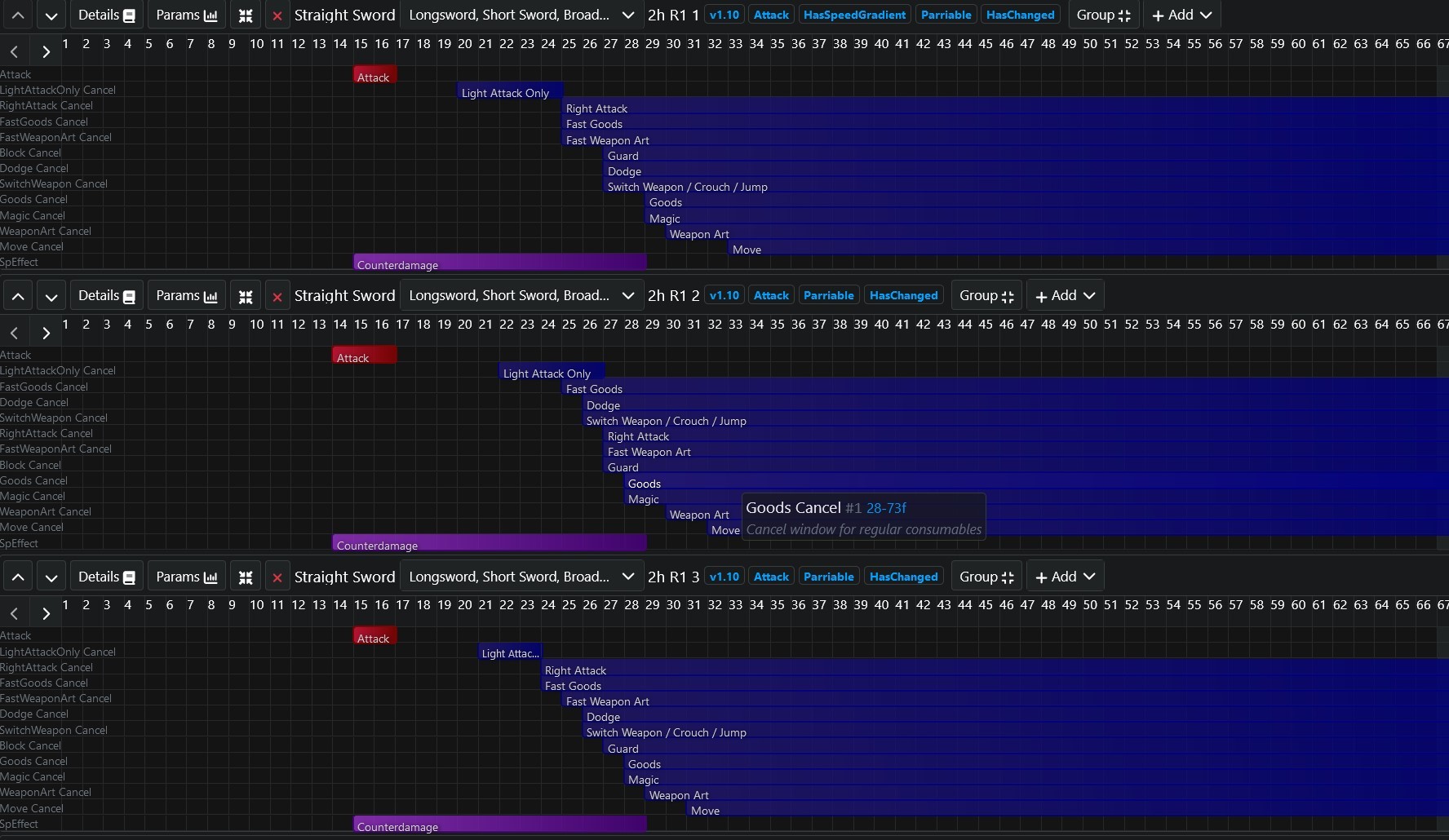Screen dimensions: 1449x840
Task: Select red Attack bar in 2h R1 2 timeline
Action: click(365, 357)
